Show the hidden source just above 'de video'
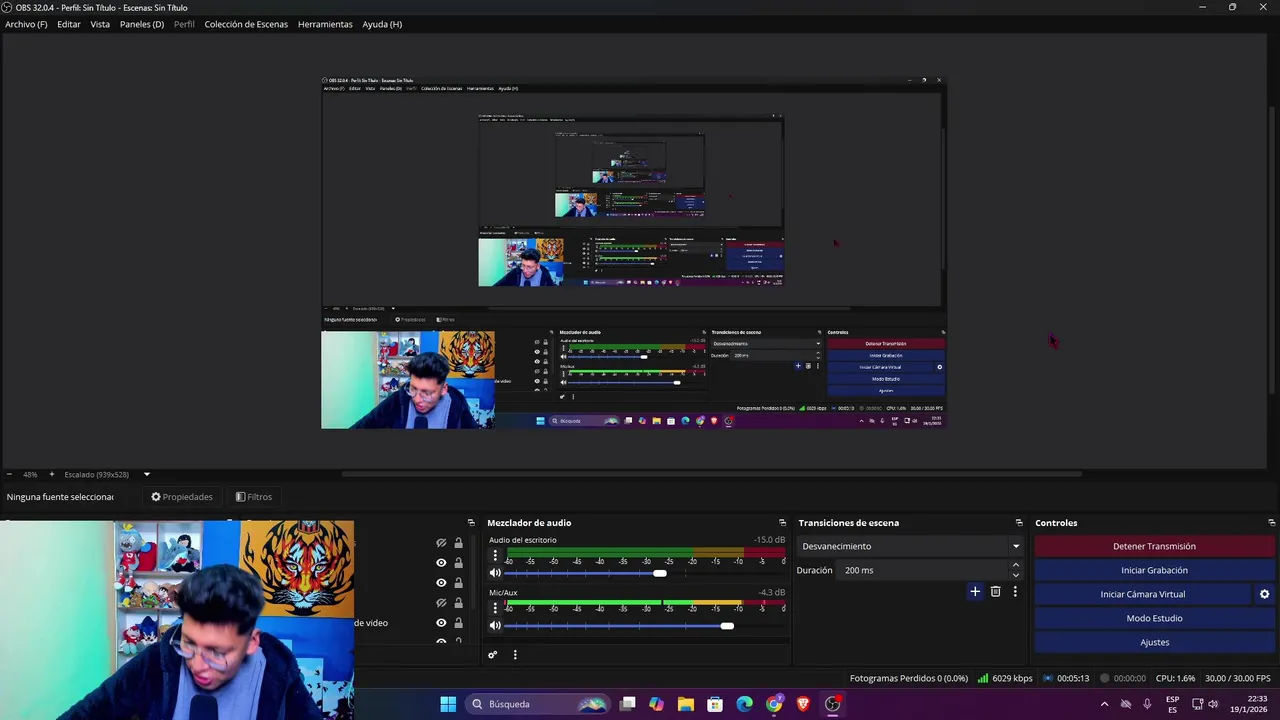The image size is (1280, 720). pyautogui.click(x=441, y=603)
